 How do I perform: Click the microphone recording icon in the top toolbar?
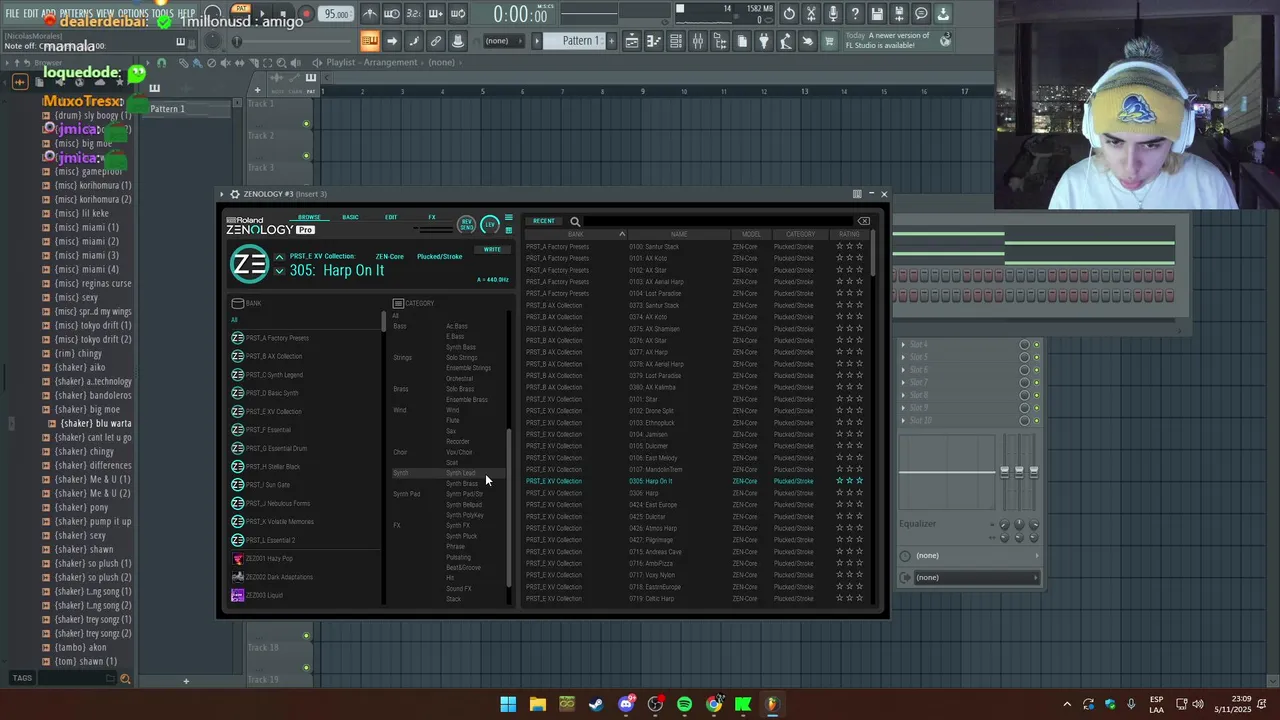click(x=833, y=14)
